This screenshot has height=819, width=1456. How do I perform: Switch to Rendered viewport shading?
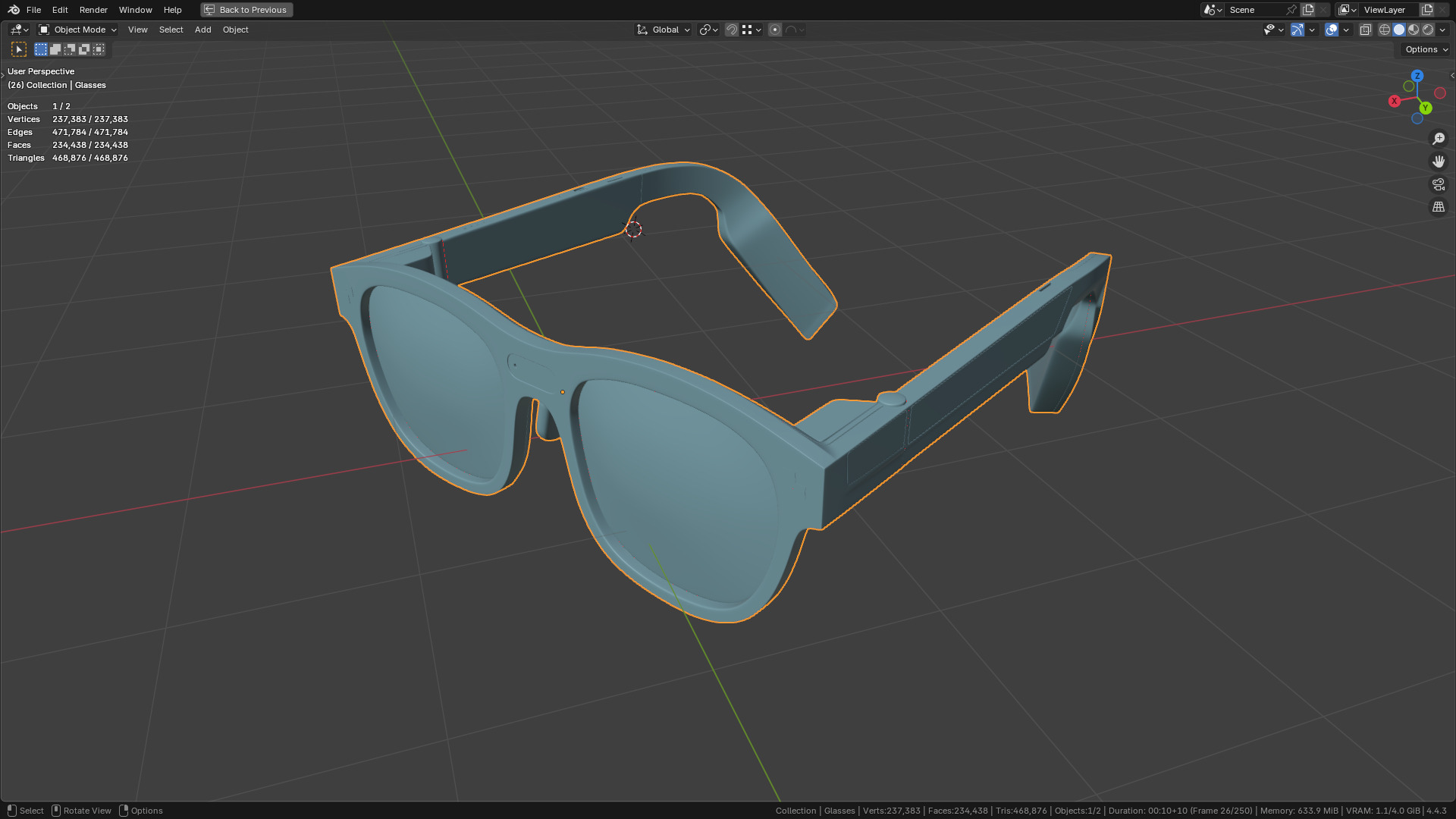(1428, 30)
